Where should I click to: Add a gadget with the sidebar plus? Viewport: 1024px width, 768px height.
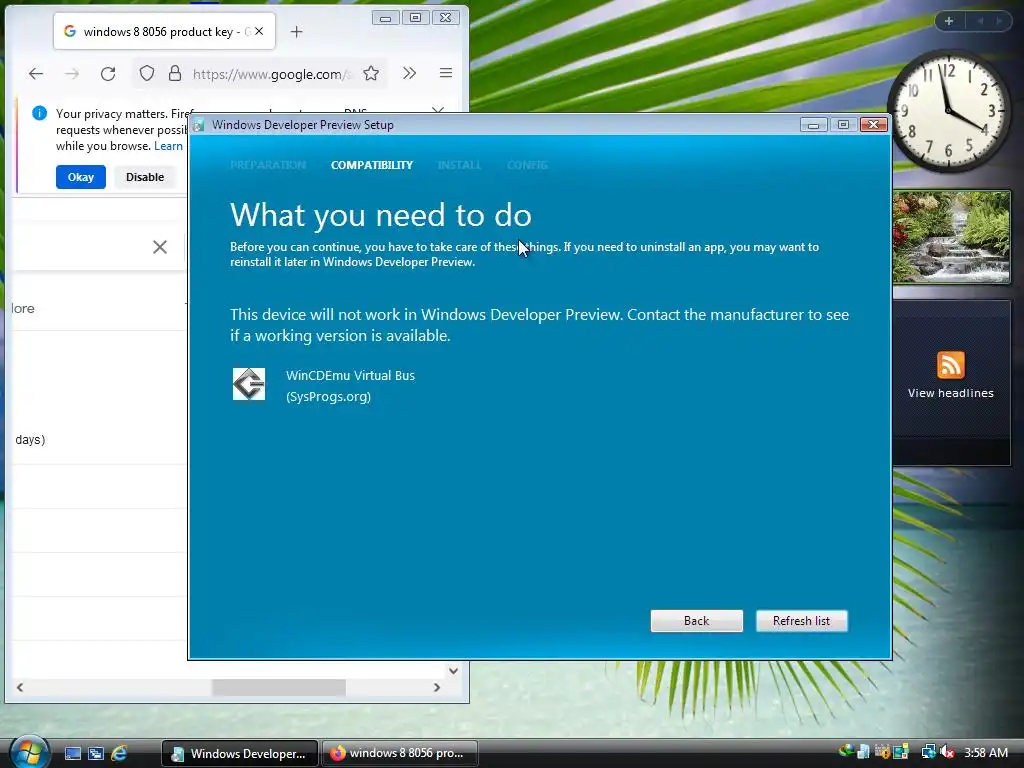pyautogui.click(x=949, y=21)
